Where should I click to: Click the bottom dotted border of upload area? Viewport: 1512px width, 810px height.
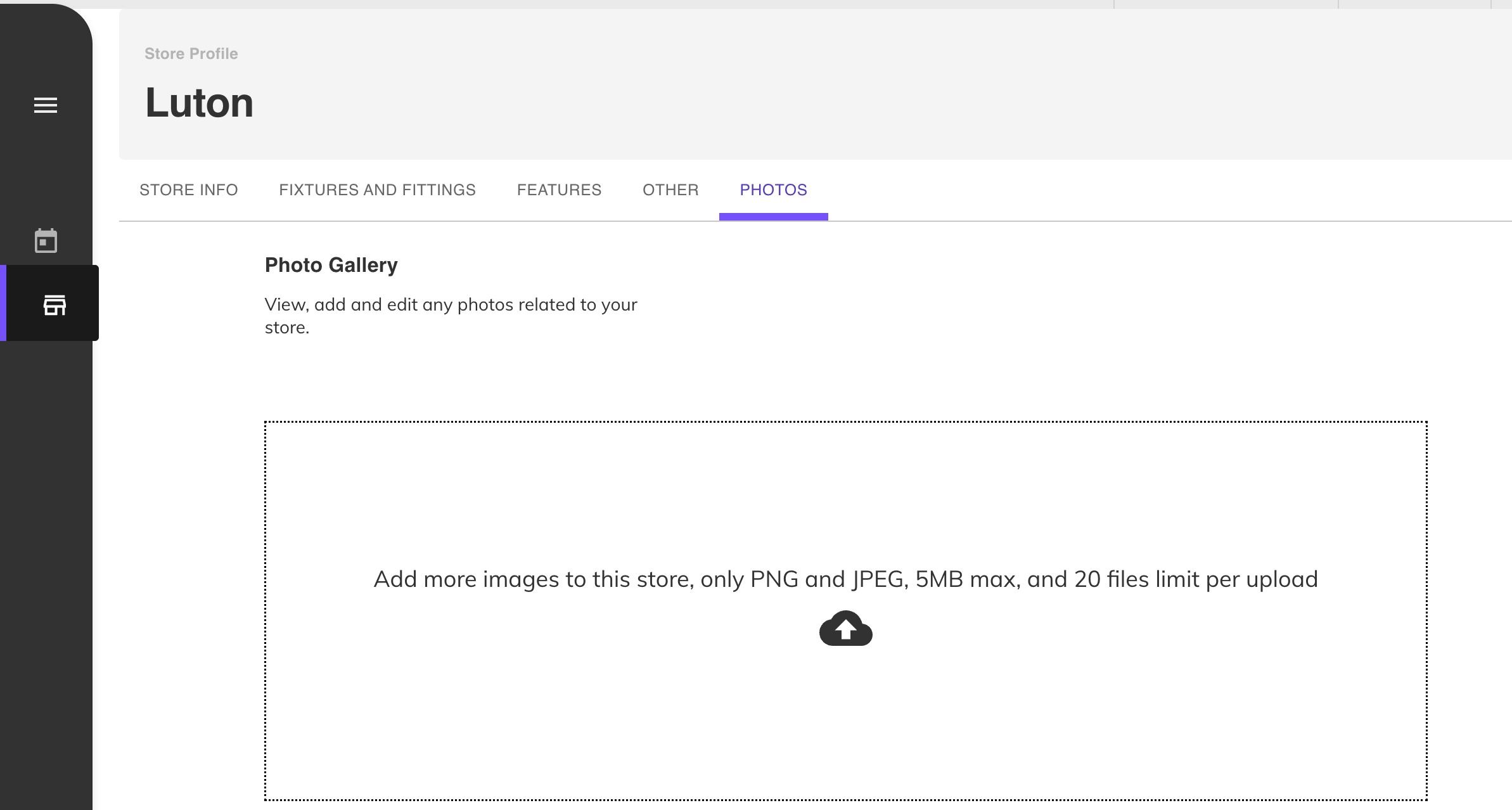tap(845, 800)
